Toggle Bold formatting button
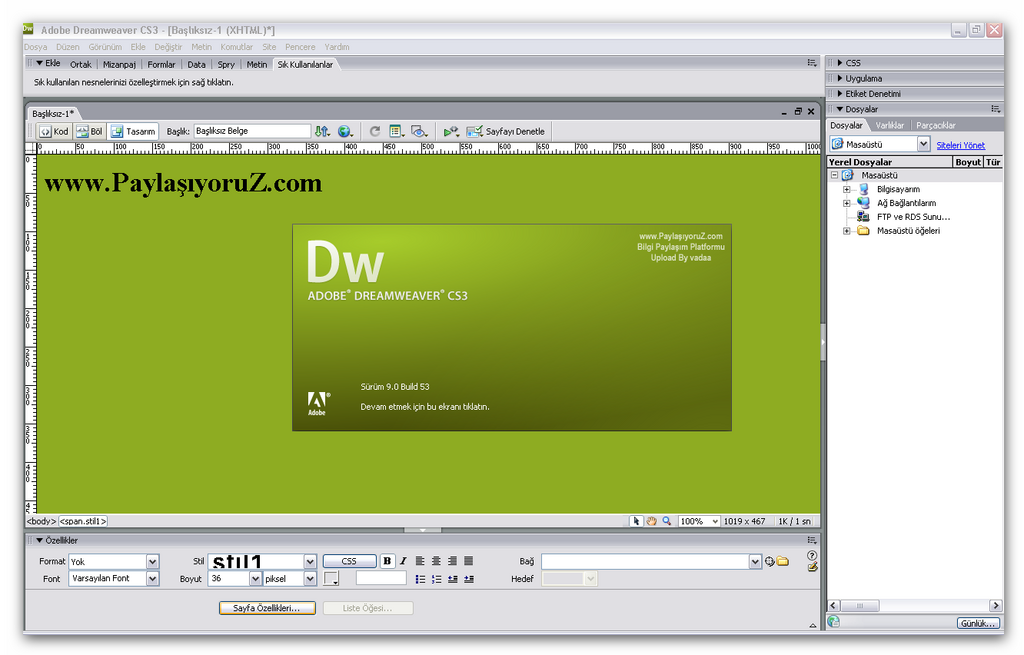Viewport: 1024px width, 655px height. (387, 561)
